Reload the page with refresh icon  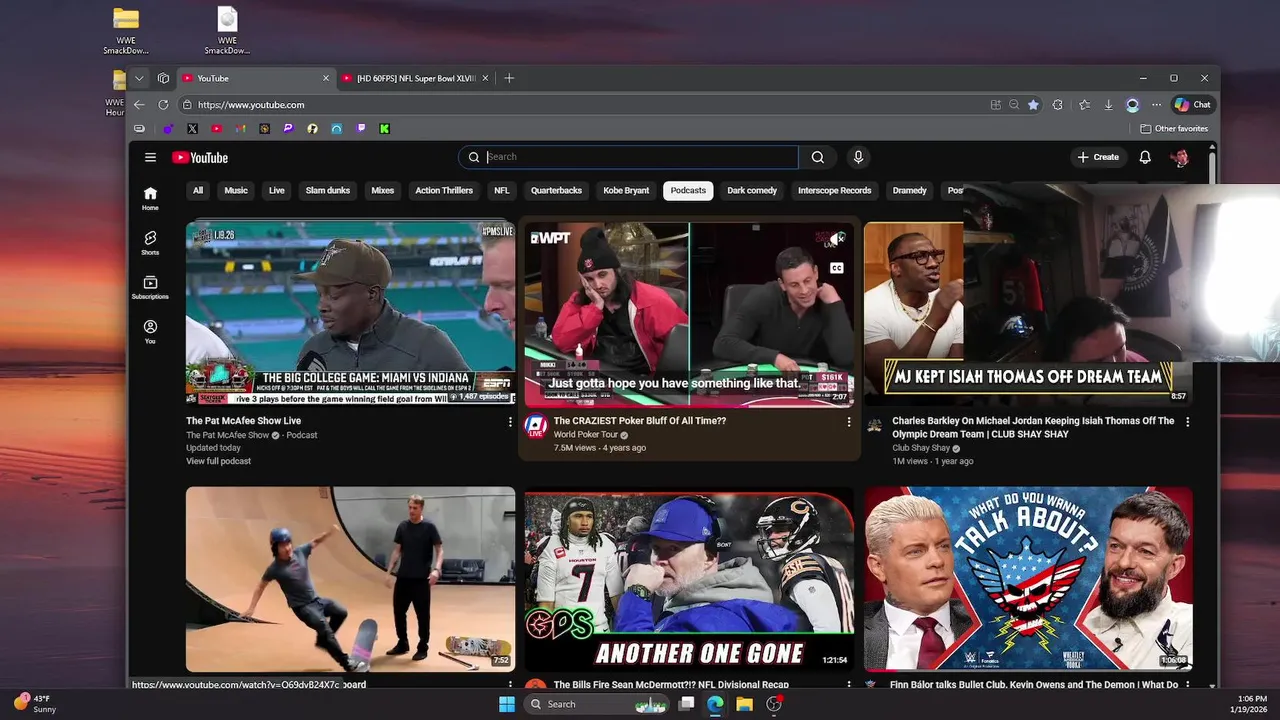(163, 104)
